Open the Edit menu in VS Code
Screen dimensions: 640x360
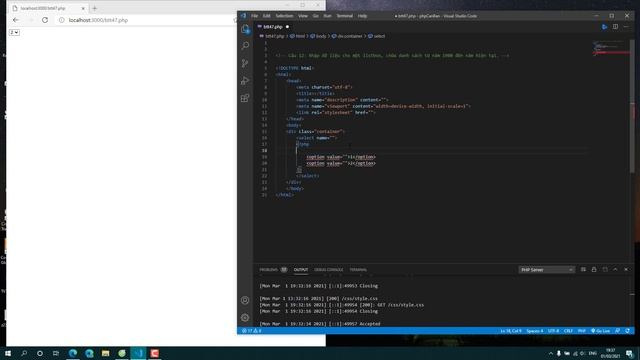[x=267, y=16]
